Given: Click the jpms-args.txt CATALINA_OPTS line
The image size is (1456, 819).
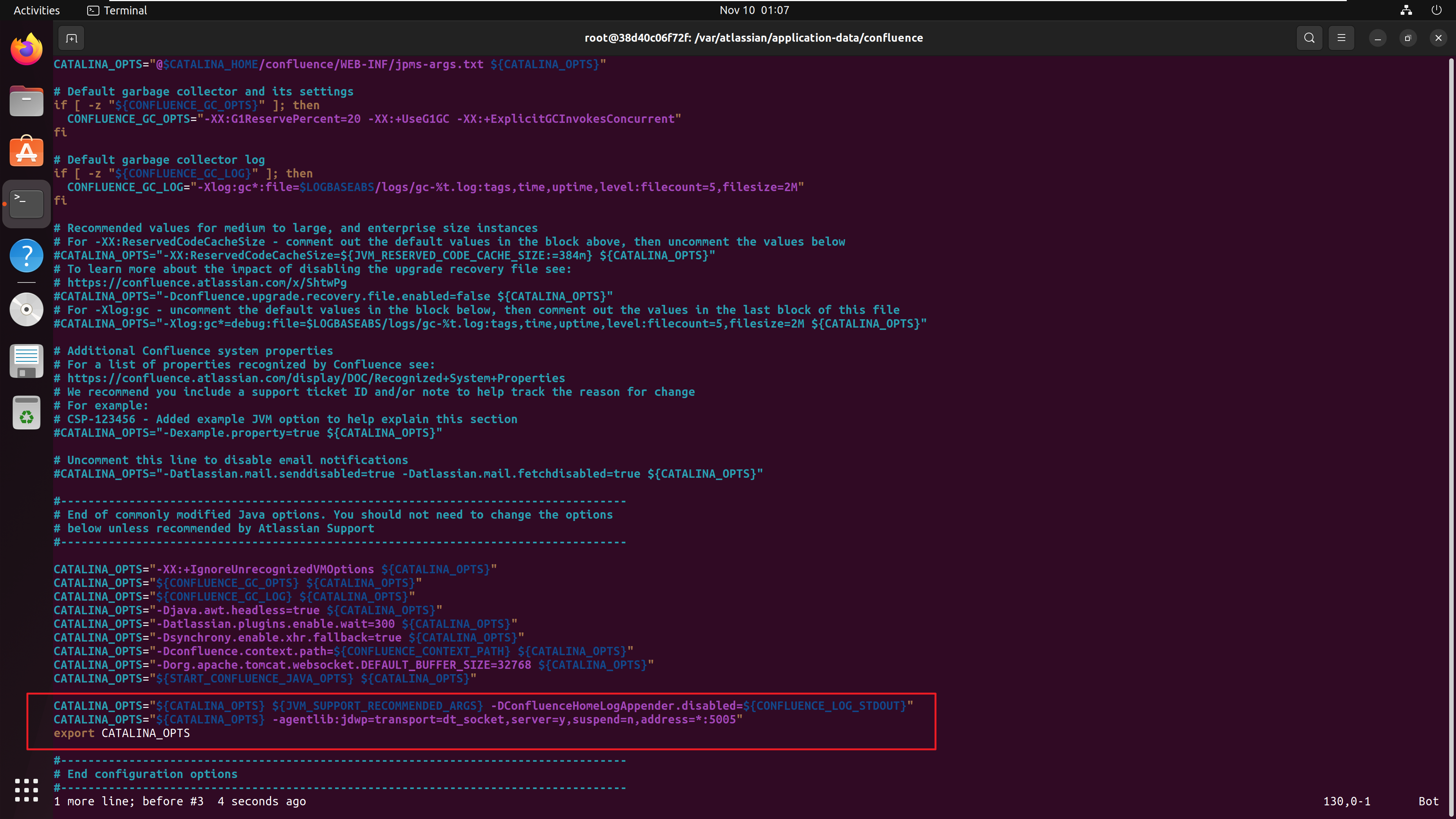Looking at the screenshot, I should coord(329,64).
